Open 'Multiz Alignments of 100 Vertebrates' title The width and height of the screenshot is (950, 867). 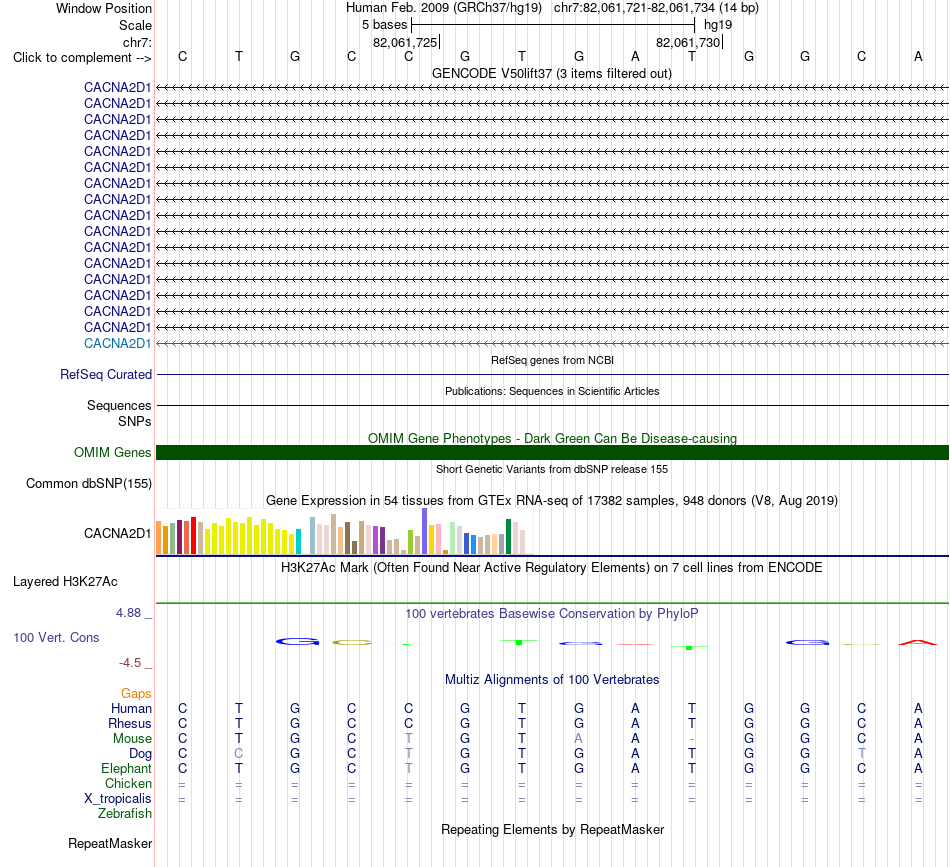[552, 680]
